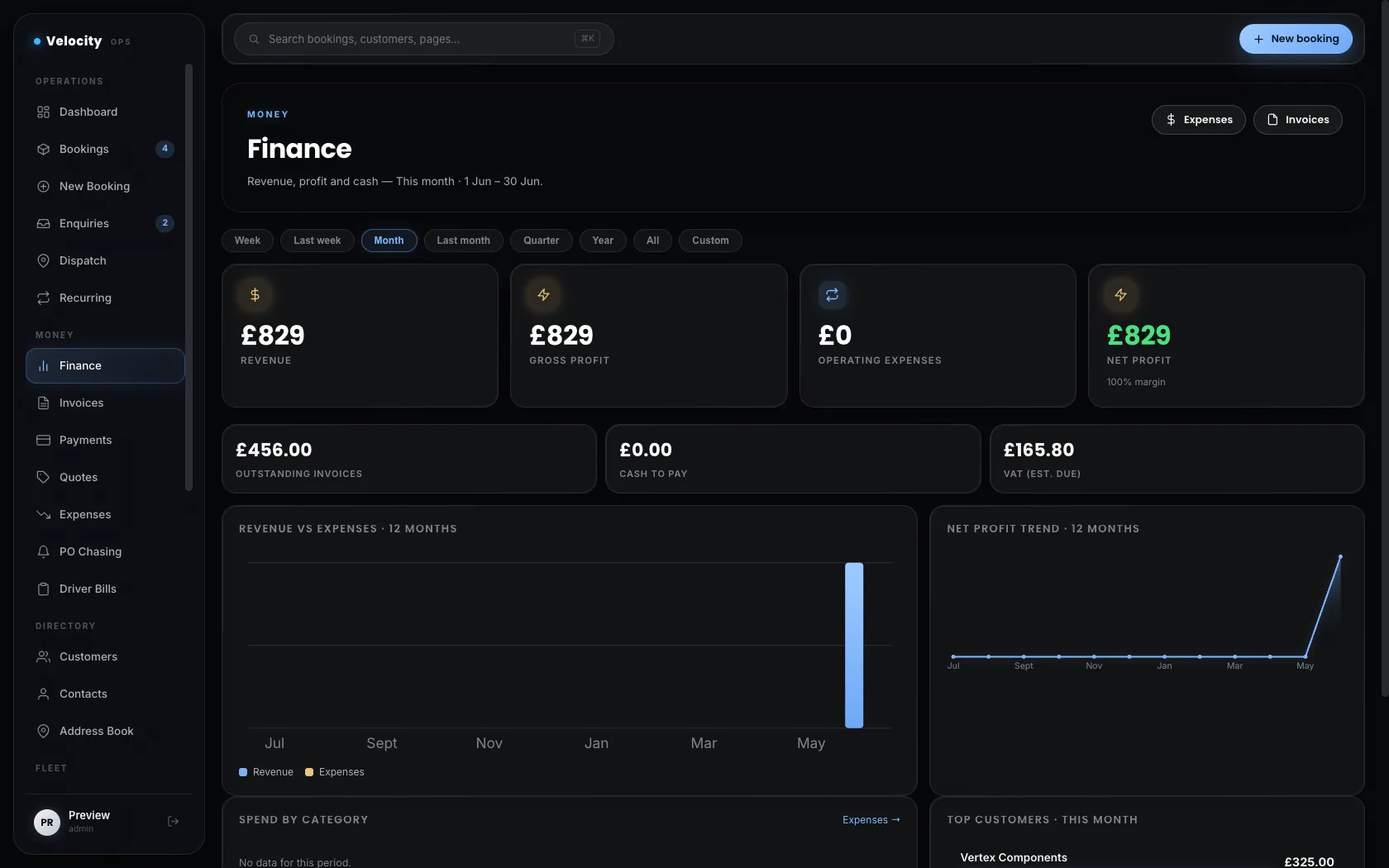Click the Dispatch map pin icon
1389x868 pixels.
43,260
